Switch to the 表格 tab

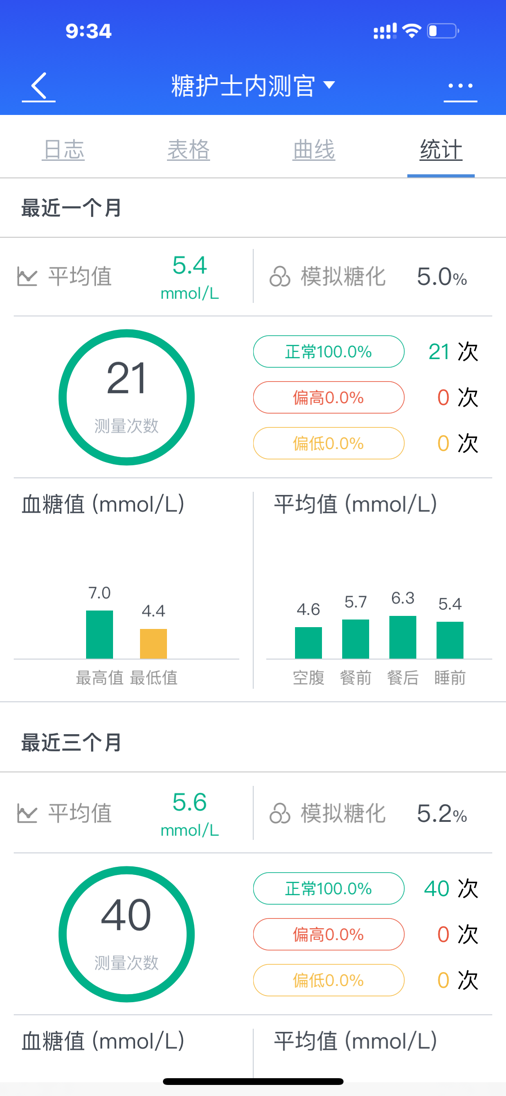pyautogui.click(x=189, y=150)
